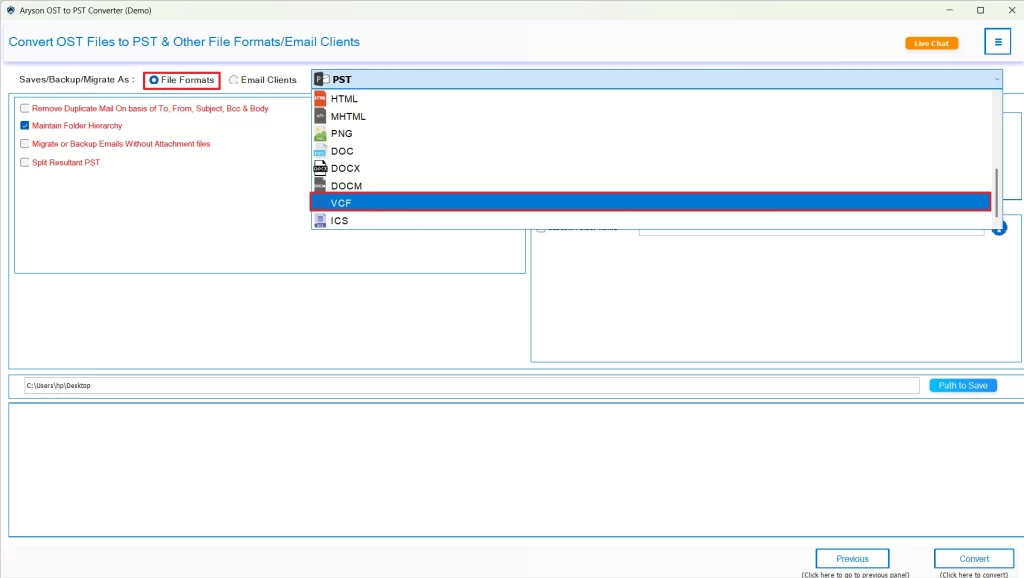
Task: Select the DOCX document icon
Action: pyautogui.click(x=322, y=168)
